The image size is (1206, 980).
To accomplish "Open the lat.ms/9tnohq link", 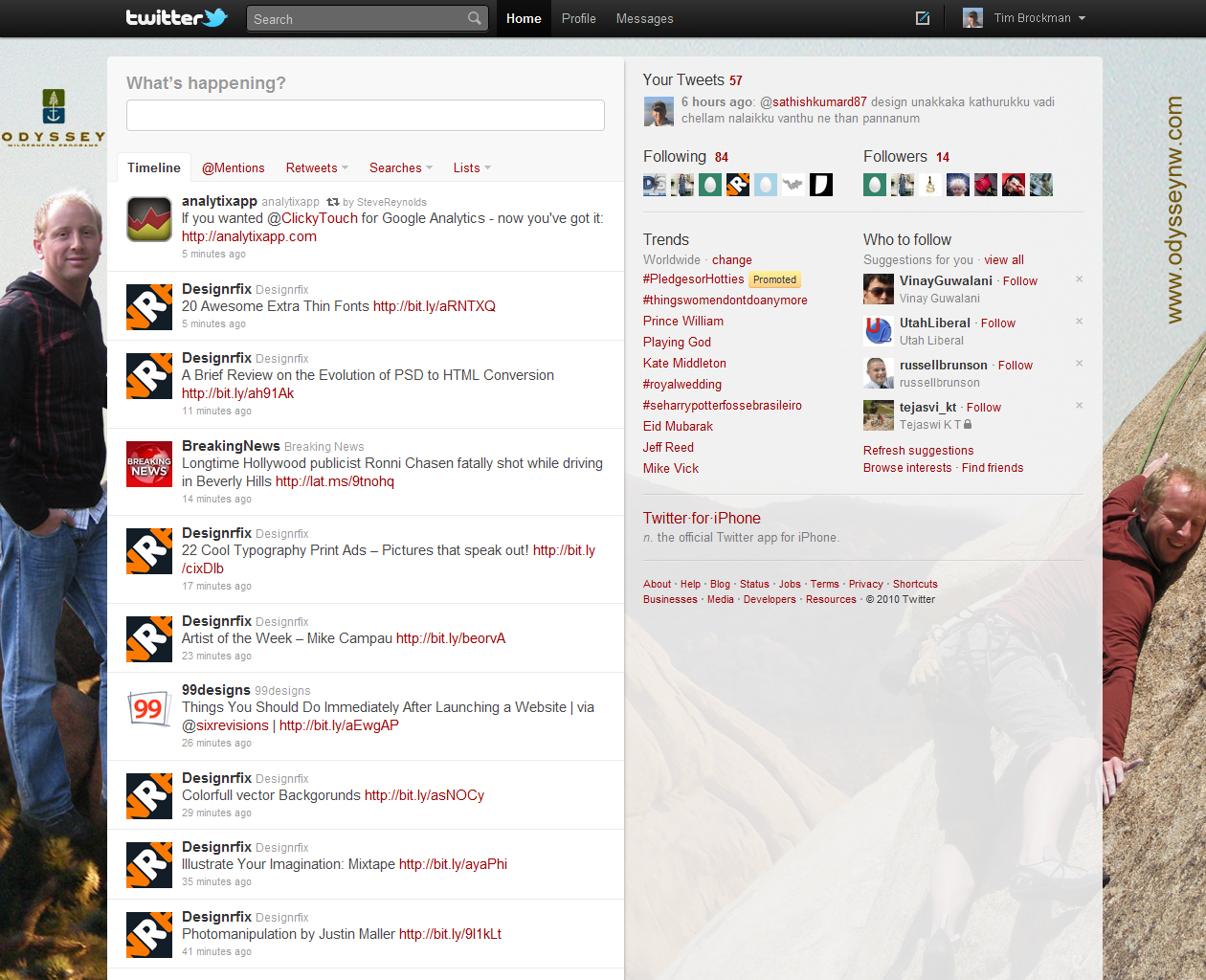I will pos(335,481).
